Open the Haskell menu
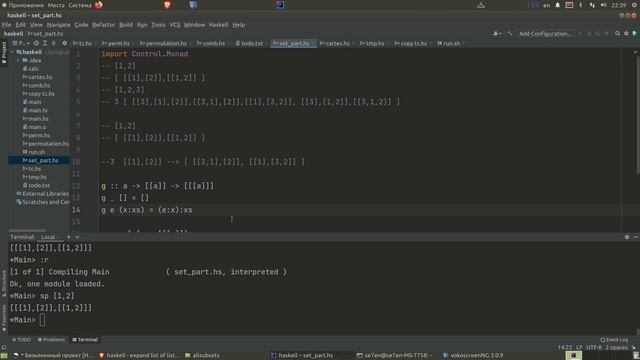The height and width of the screenshot is (360, 640). coord(218,25)
